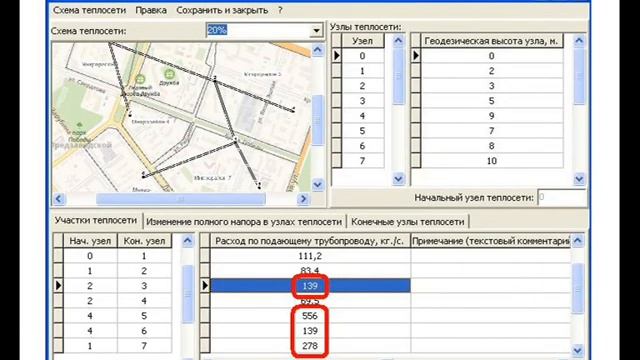Open the Схема теплосети menu
This screenshot has height=360, width=640.
point(89,10)
